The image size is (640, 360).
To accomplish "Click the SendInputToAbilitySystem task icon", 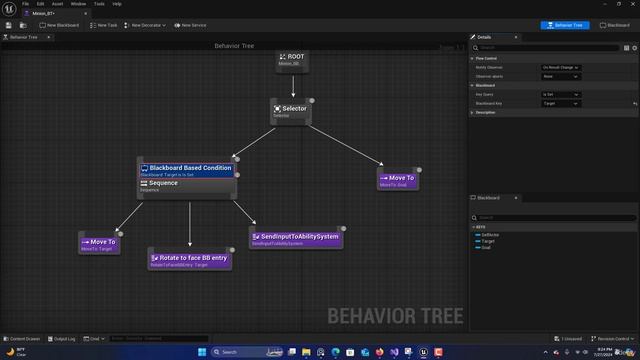I will coord(256,237).
